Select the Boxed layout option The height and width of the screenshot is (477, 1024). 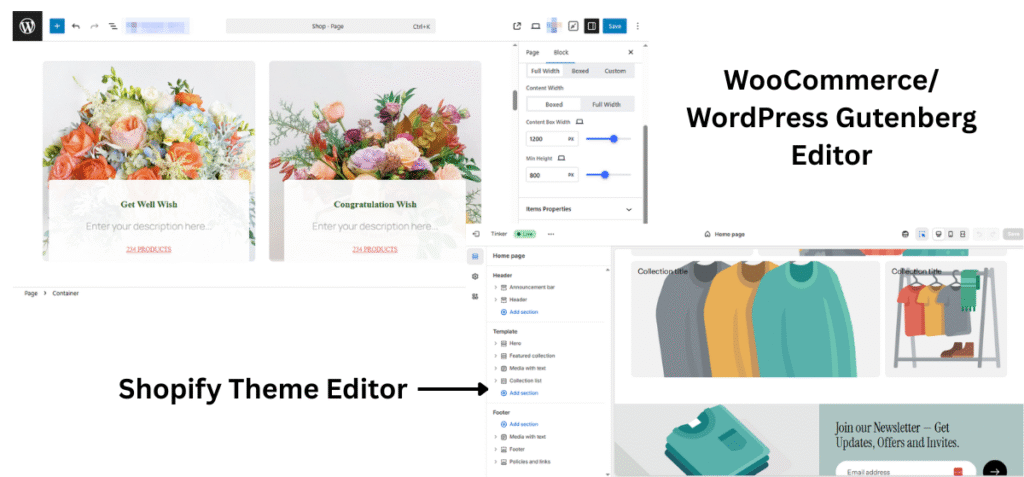coord(580,71)
